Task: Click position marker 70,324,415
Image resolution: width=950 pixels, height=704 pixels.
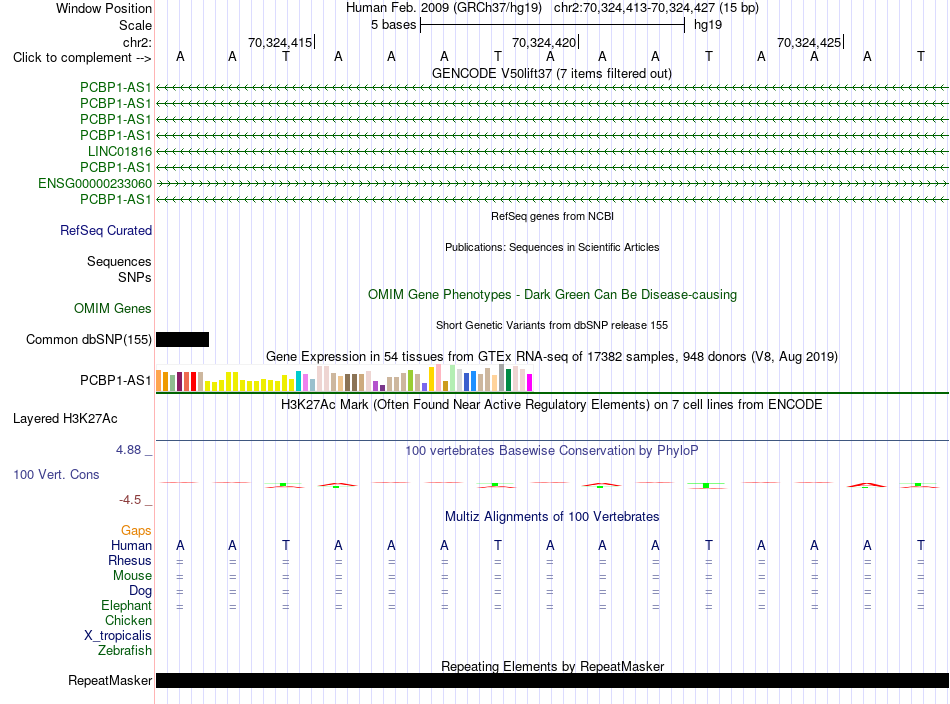Action: click(282, 42)
